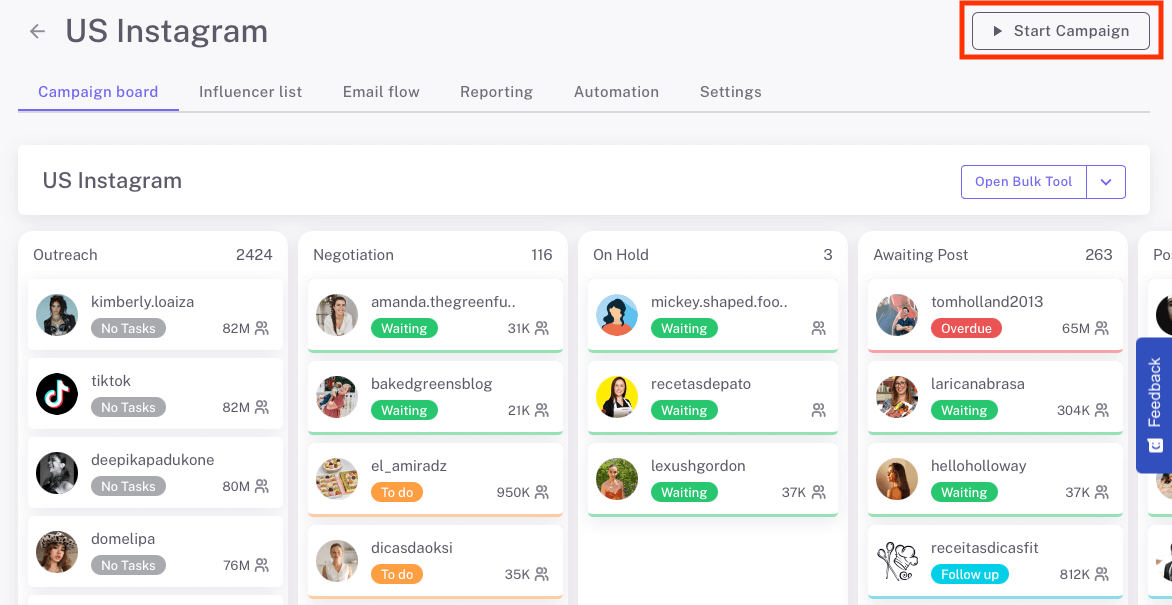
Task: Open the Settings tab
Action: coord(730,92)
